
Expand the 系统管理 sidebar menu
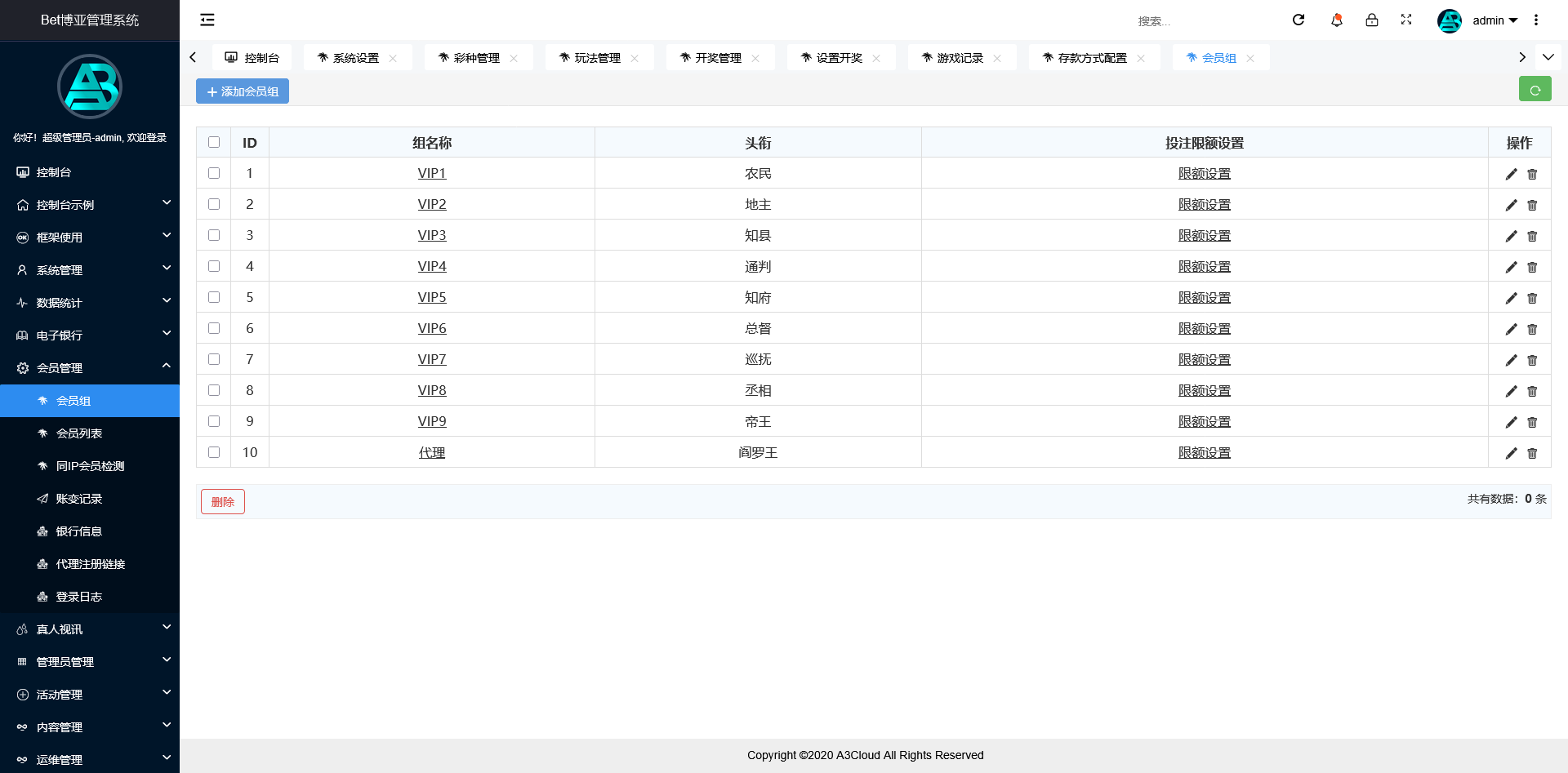point(90,270)
